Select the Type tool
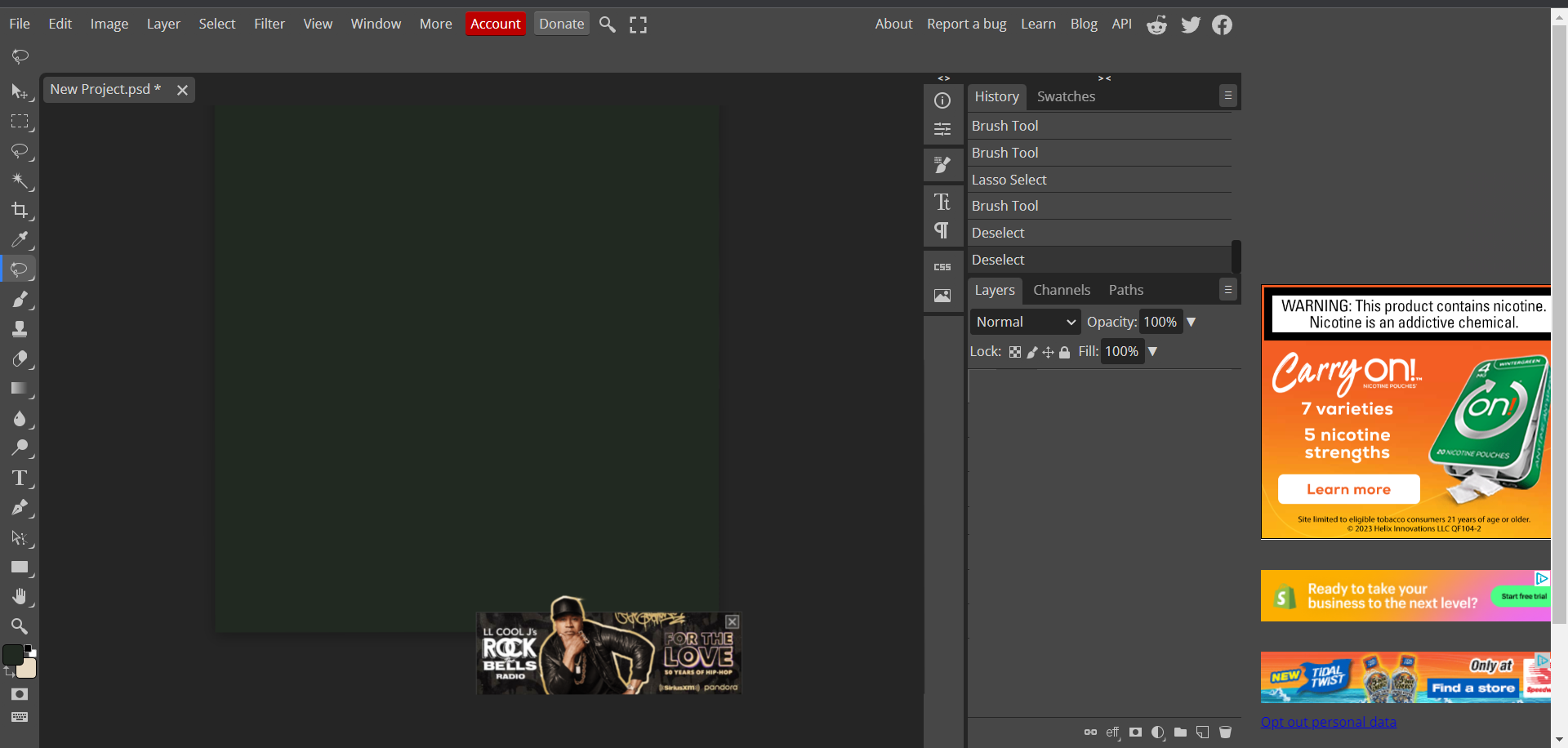Screen dimensions: 1568x748 tap(21, 479)
